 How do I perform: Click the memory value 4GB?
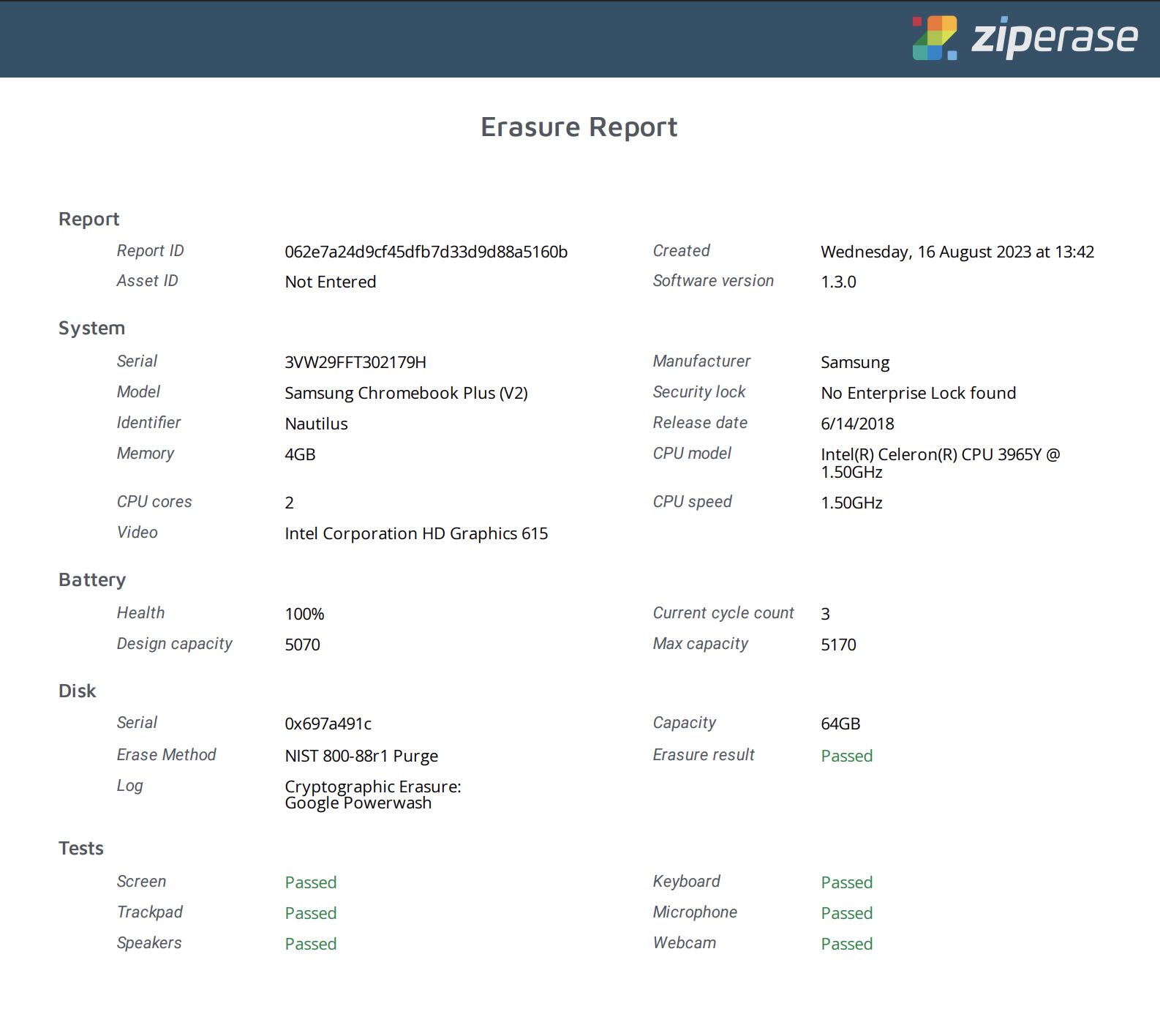(x=300, y=454)
